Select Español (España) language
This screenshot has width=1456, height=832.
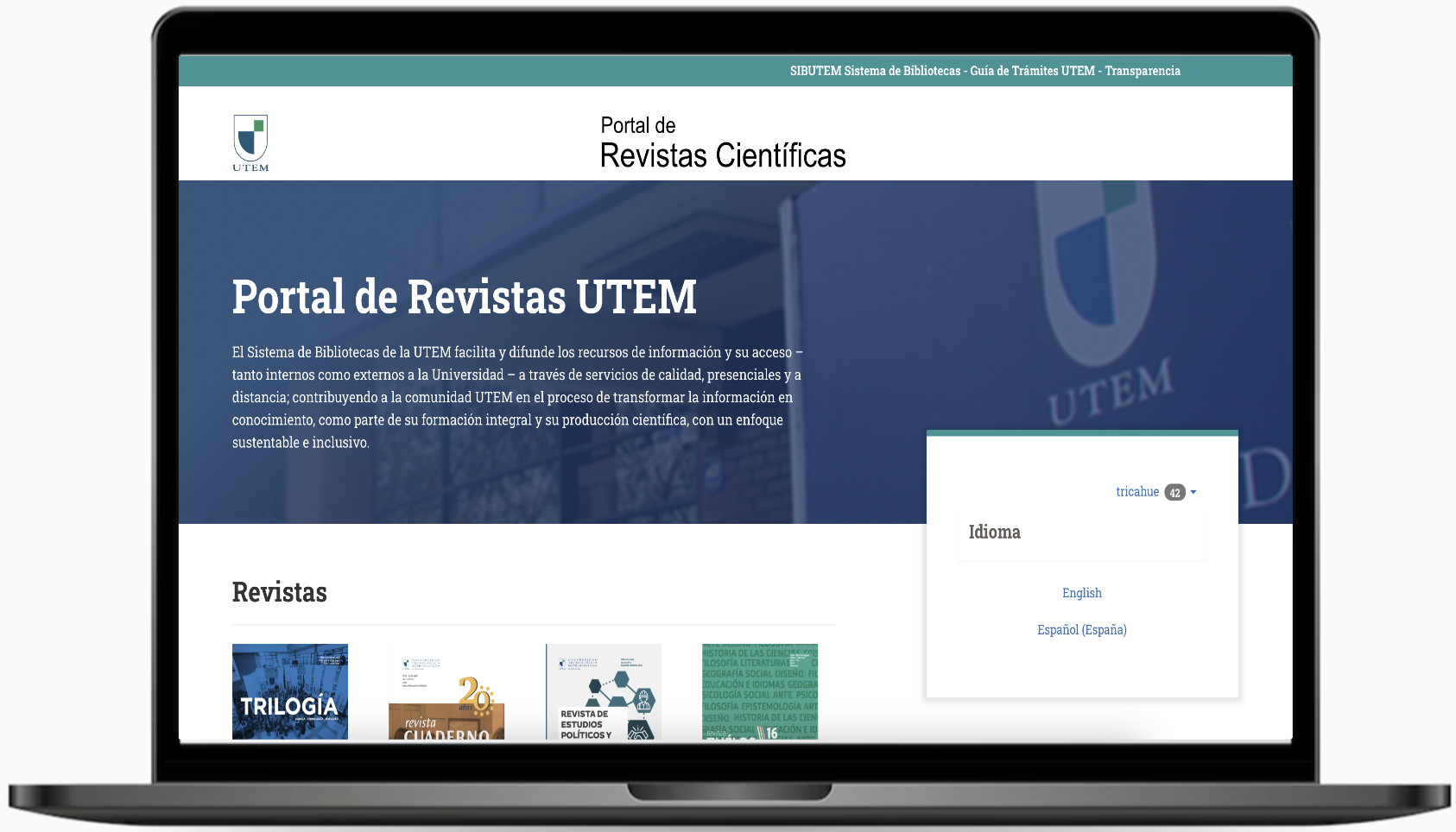coord(1081,630)
